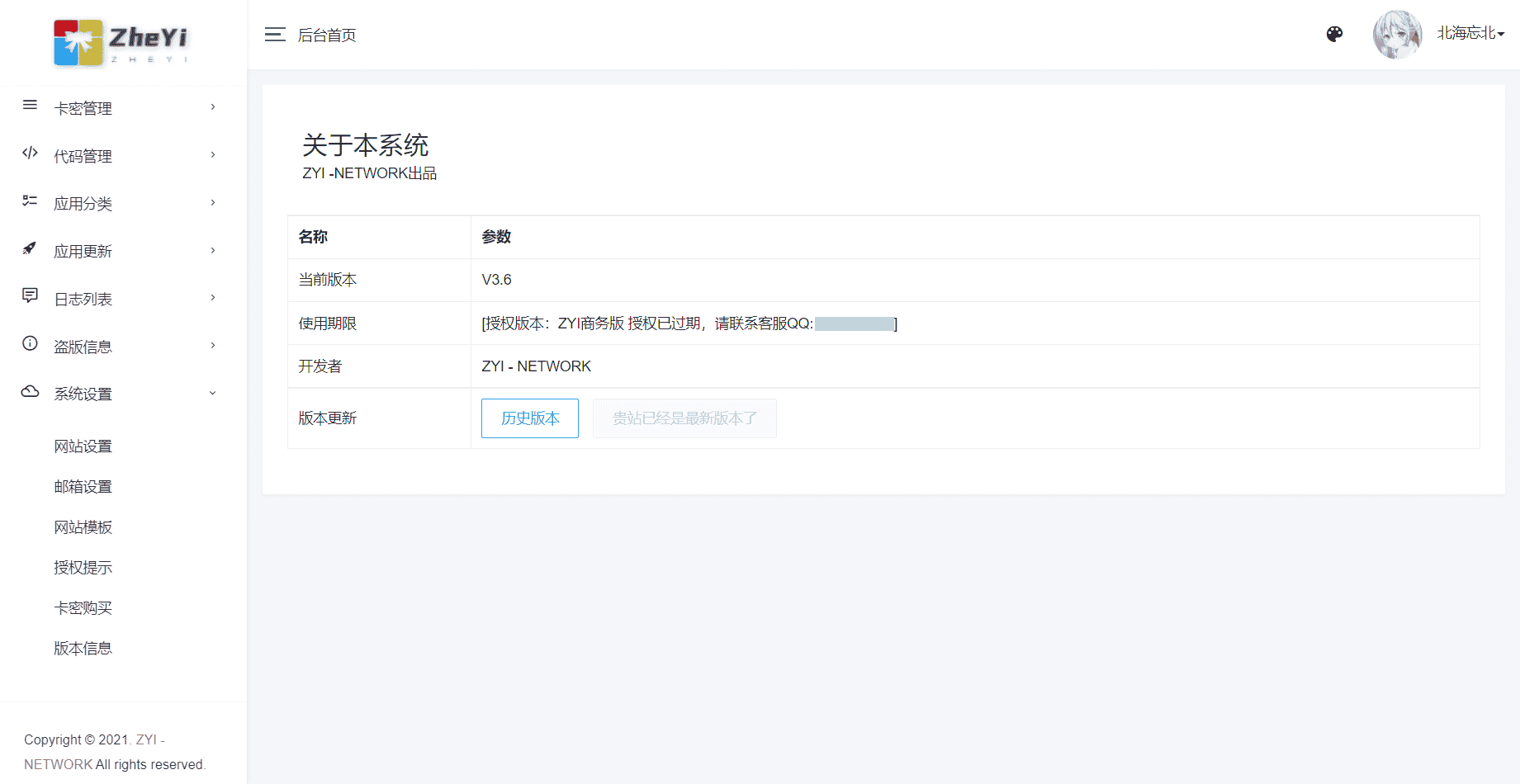Click the 代码管理 code brackets icon
Image resolution: width=1520 pixels, height=784 pixels.
click(x=30, y=153)
